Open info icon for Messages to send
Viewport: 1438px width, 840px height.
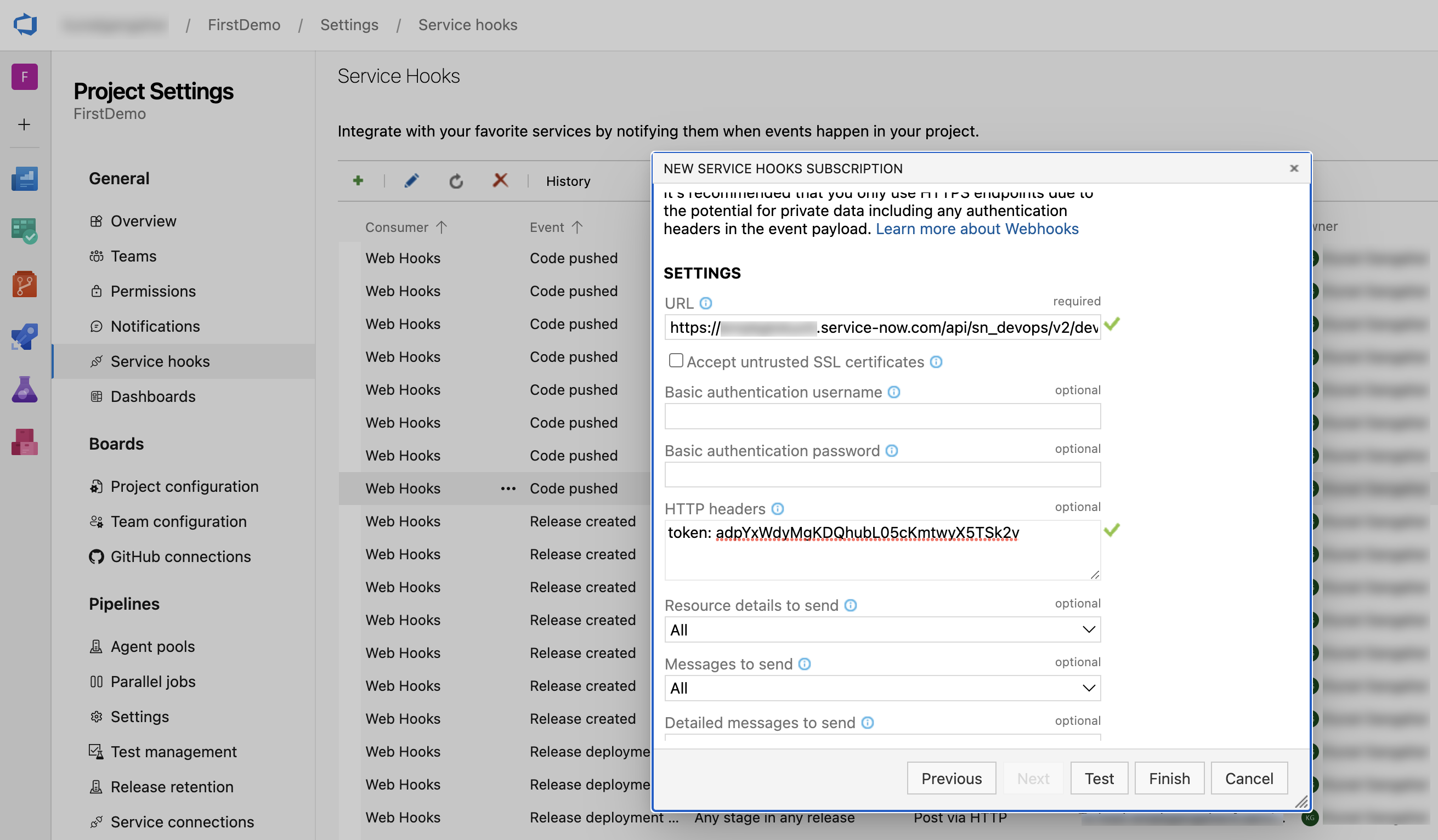(x=804, y=664)
